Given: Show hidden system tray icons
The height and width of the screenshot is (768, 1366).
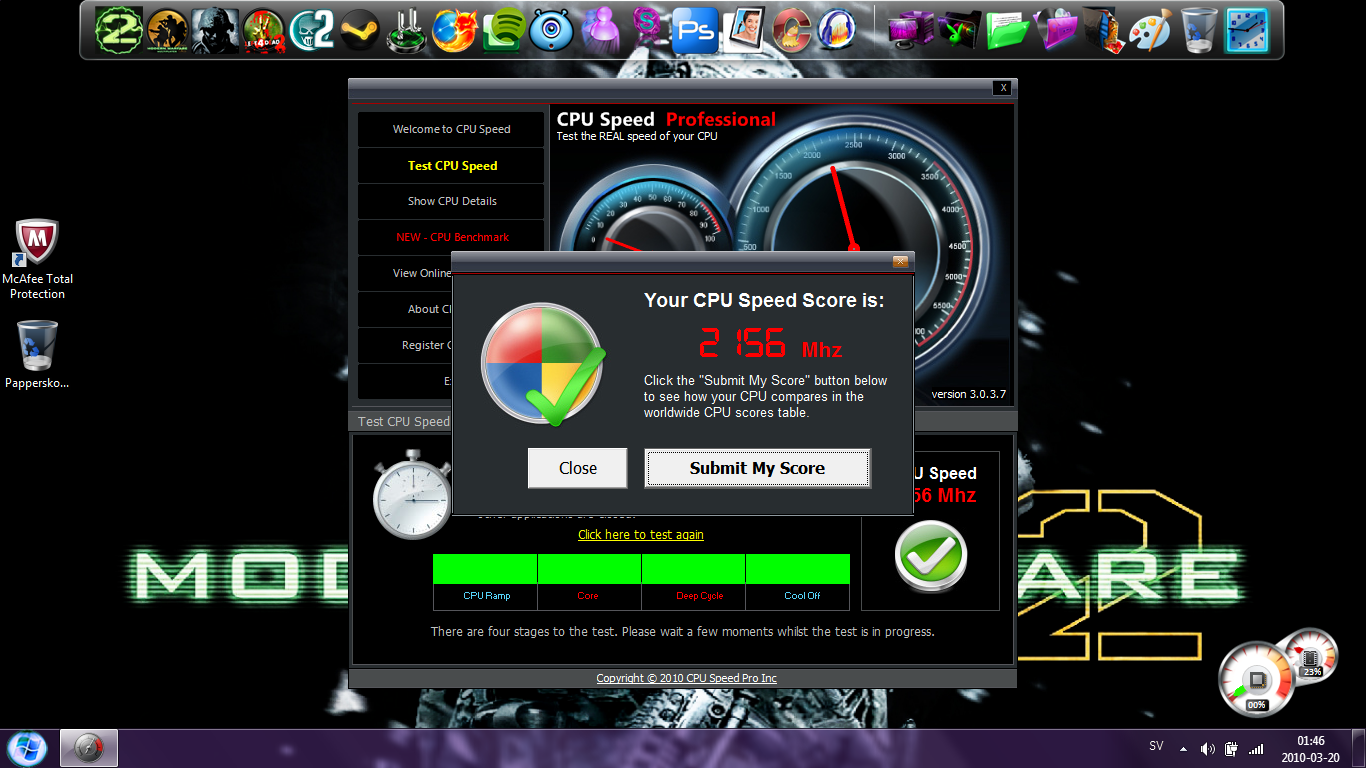Looking at the screenshot, I should click(1183, 748).
